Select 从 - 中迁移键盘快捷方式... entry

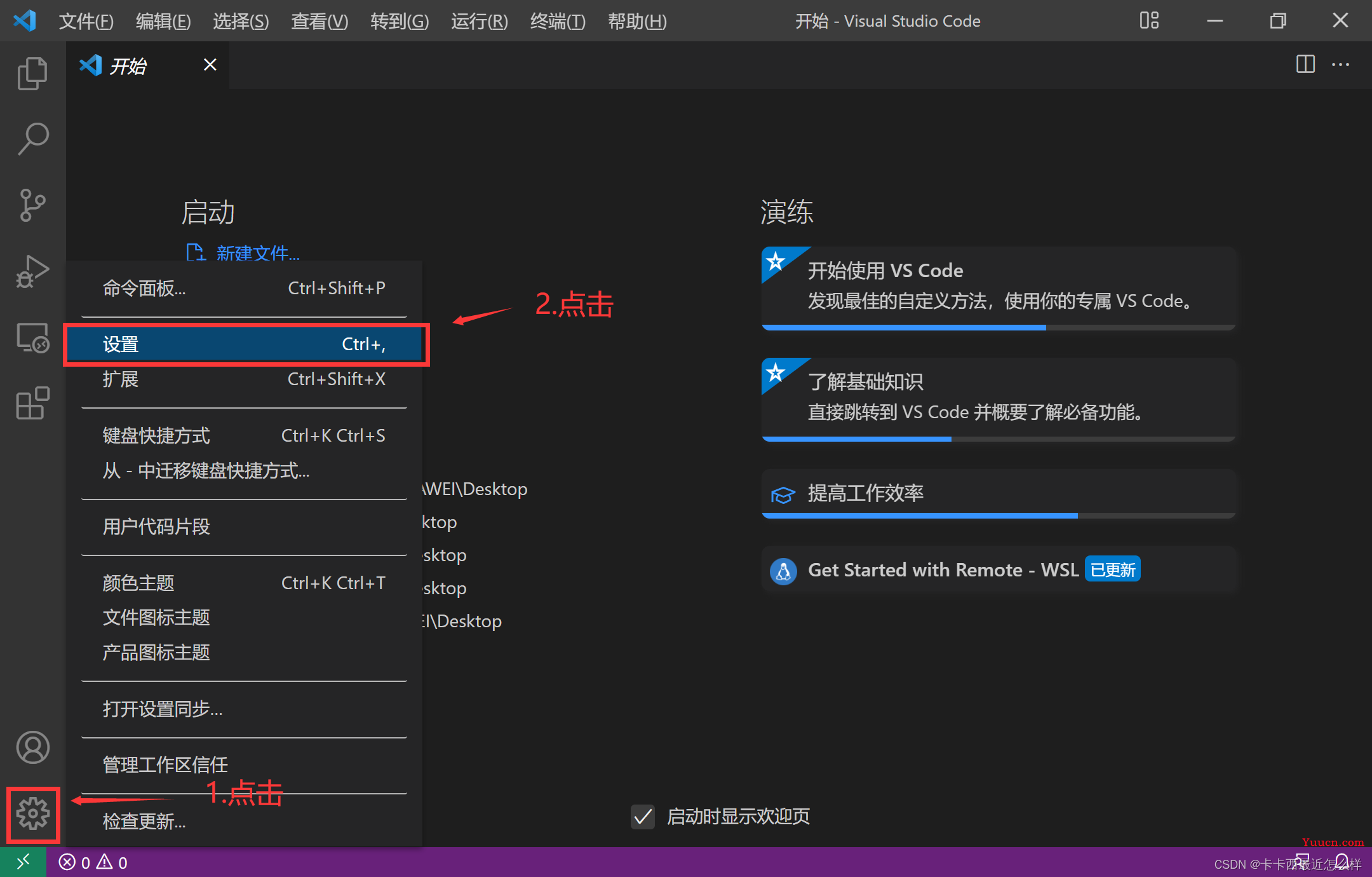(245, 471)
